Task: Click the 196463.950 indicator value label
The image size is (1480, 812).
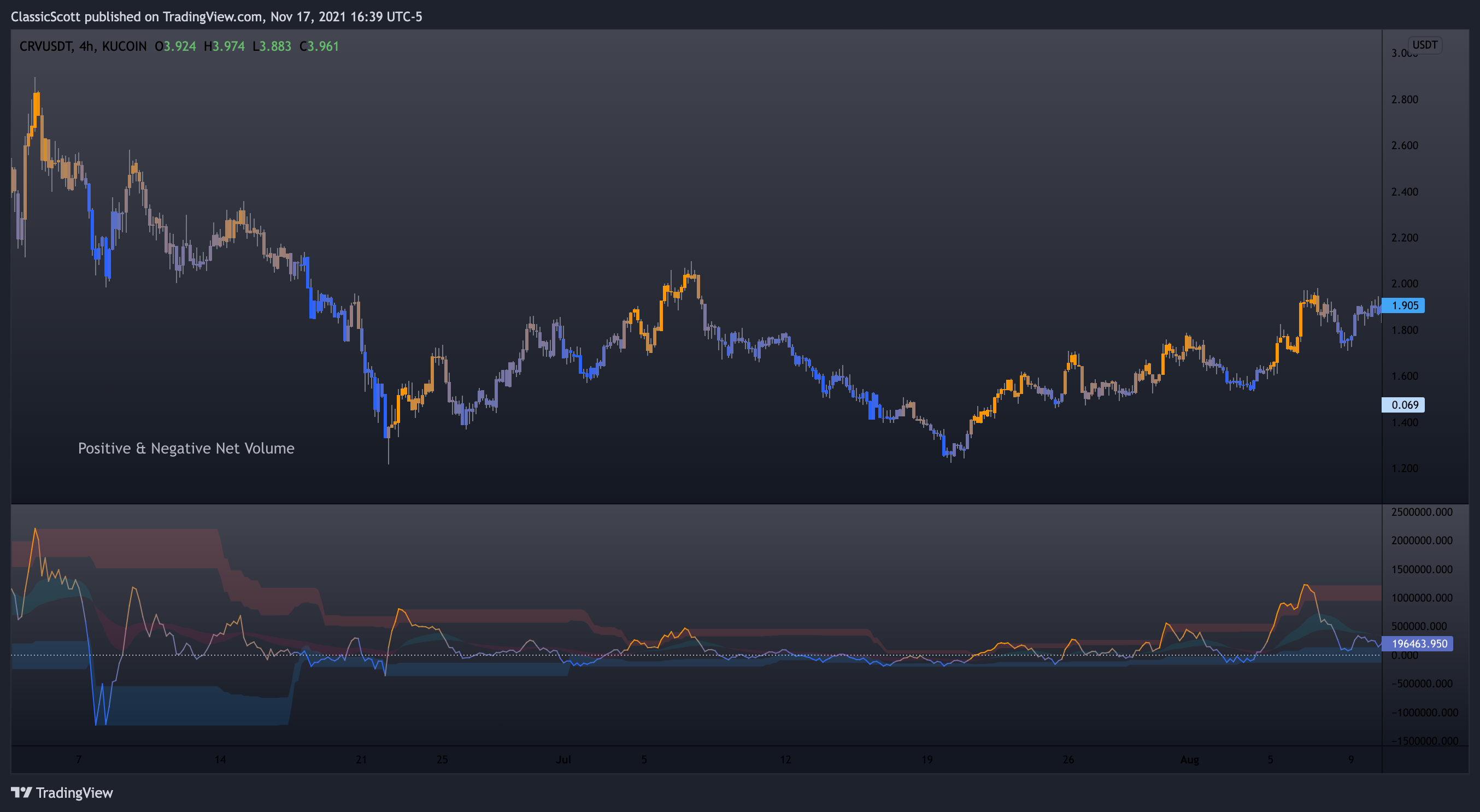Action: [x=1417, y=644]
